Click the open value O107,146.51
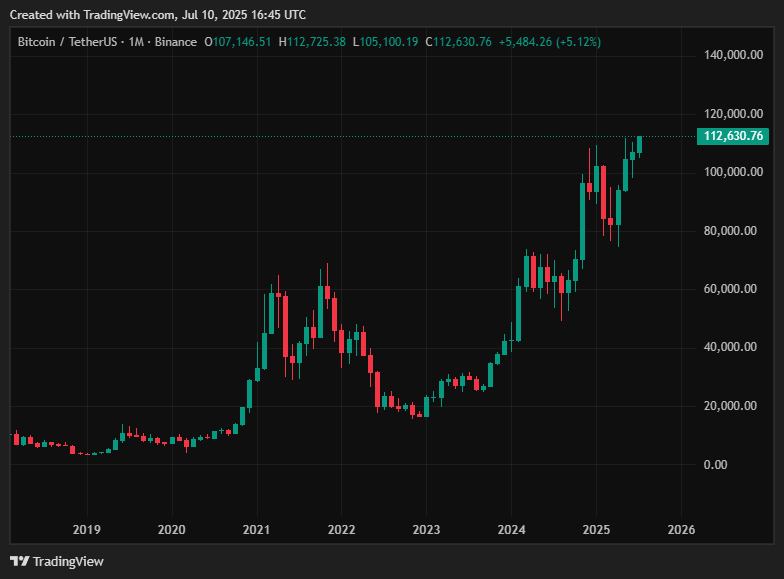The width and height of the screenshot is (784, 579). (238, 42)
